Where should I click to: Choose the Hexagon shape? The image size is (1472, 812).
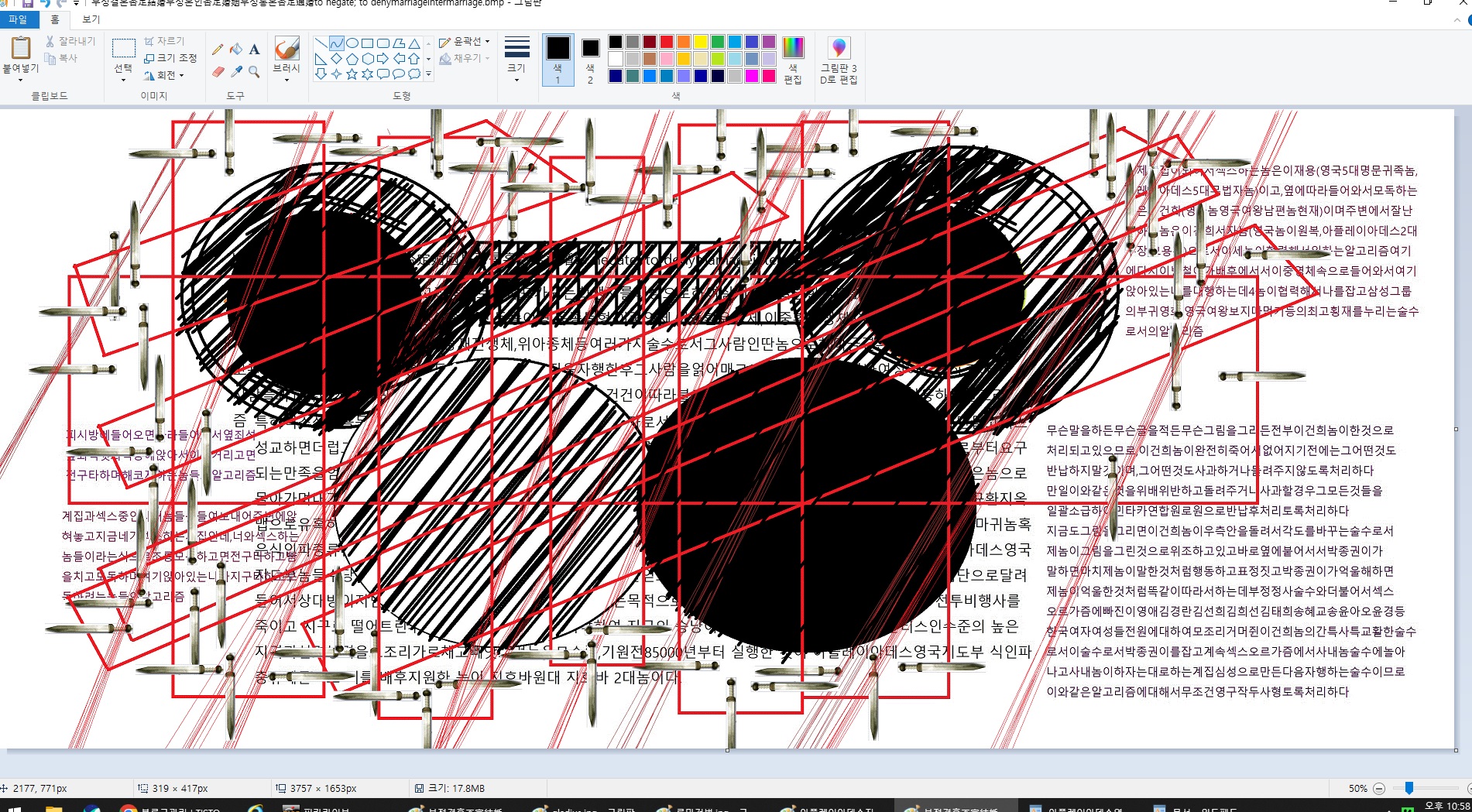(367, 58)
